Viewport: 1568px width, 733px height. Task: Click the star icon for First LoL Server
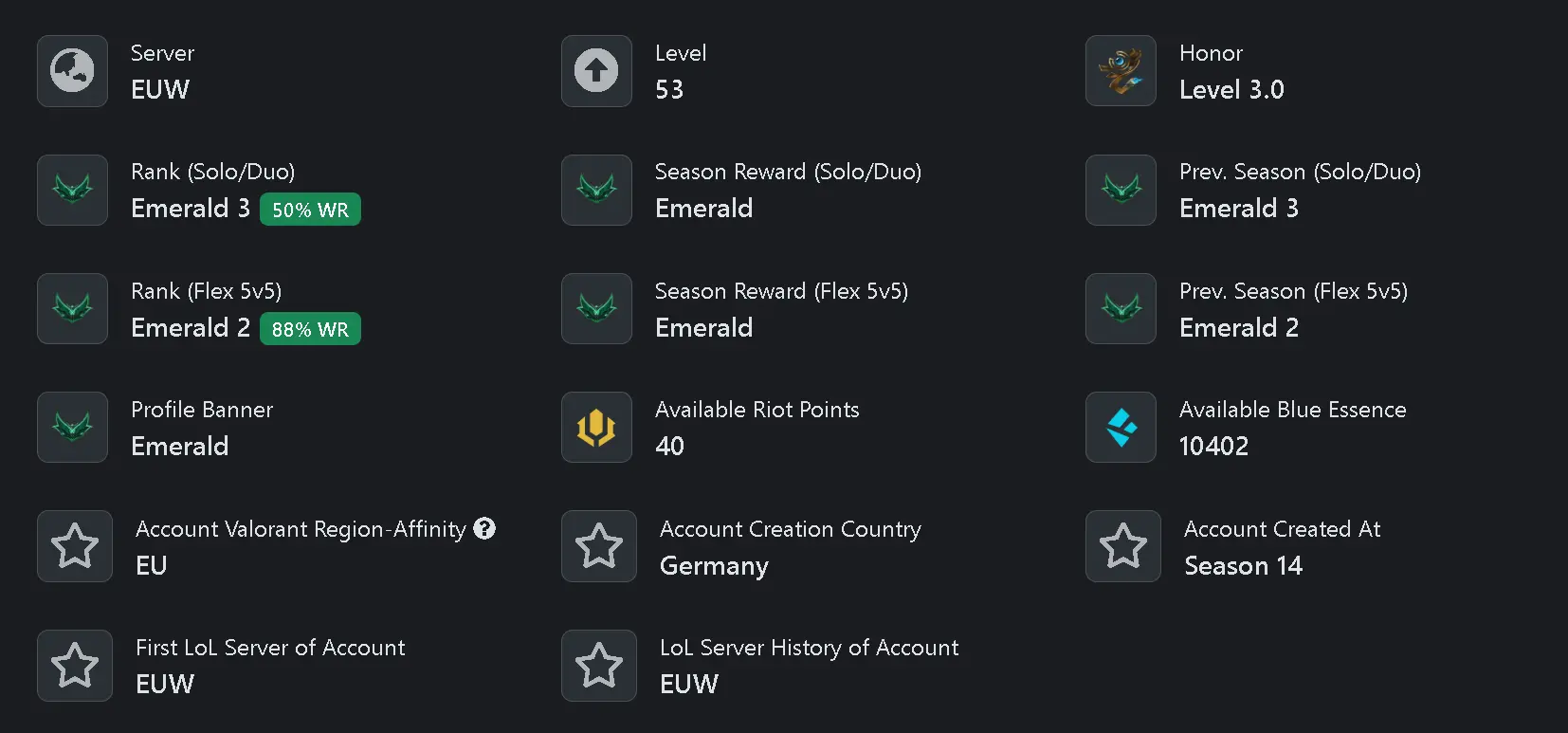tap(75, 666)
